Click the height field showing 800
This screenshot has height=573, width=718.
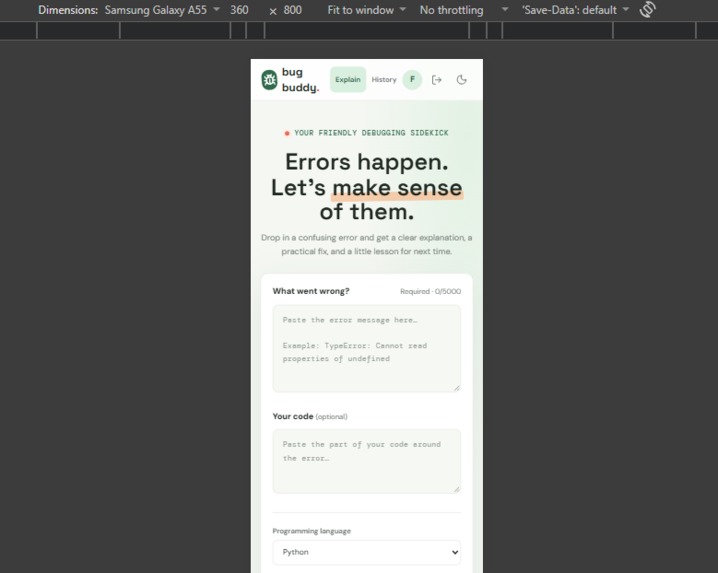(293, 10)
